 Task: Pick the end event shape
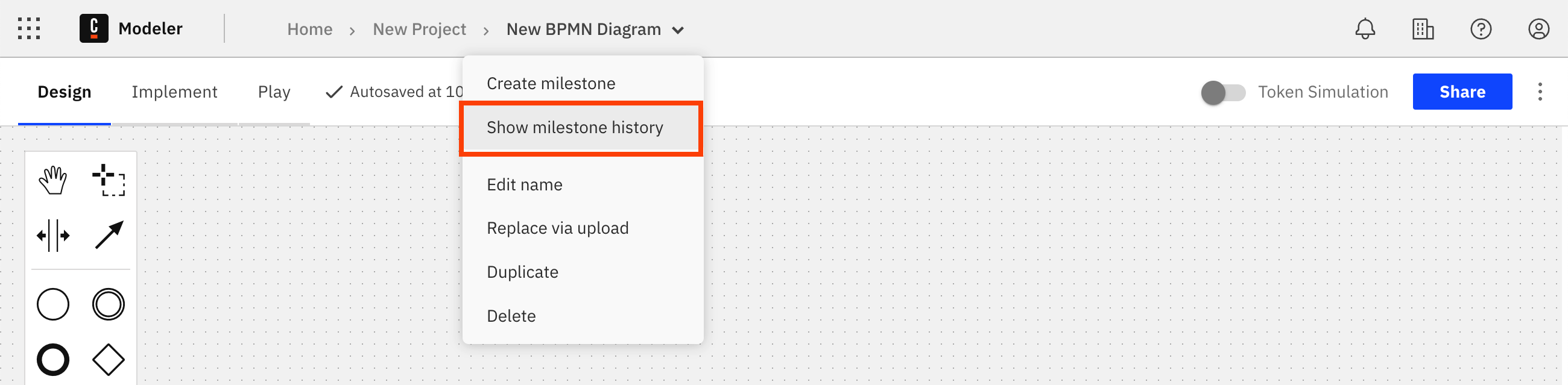(53, 359)
